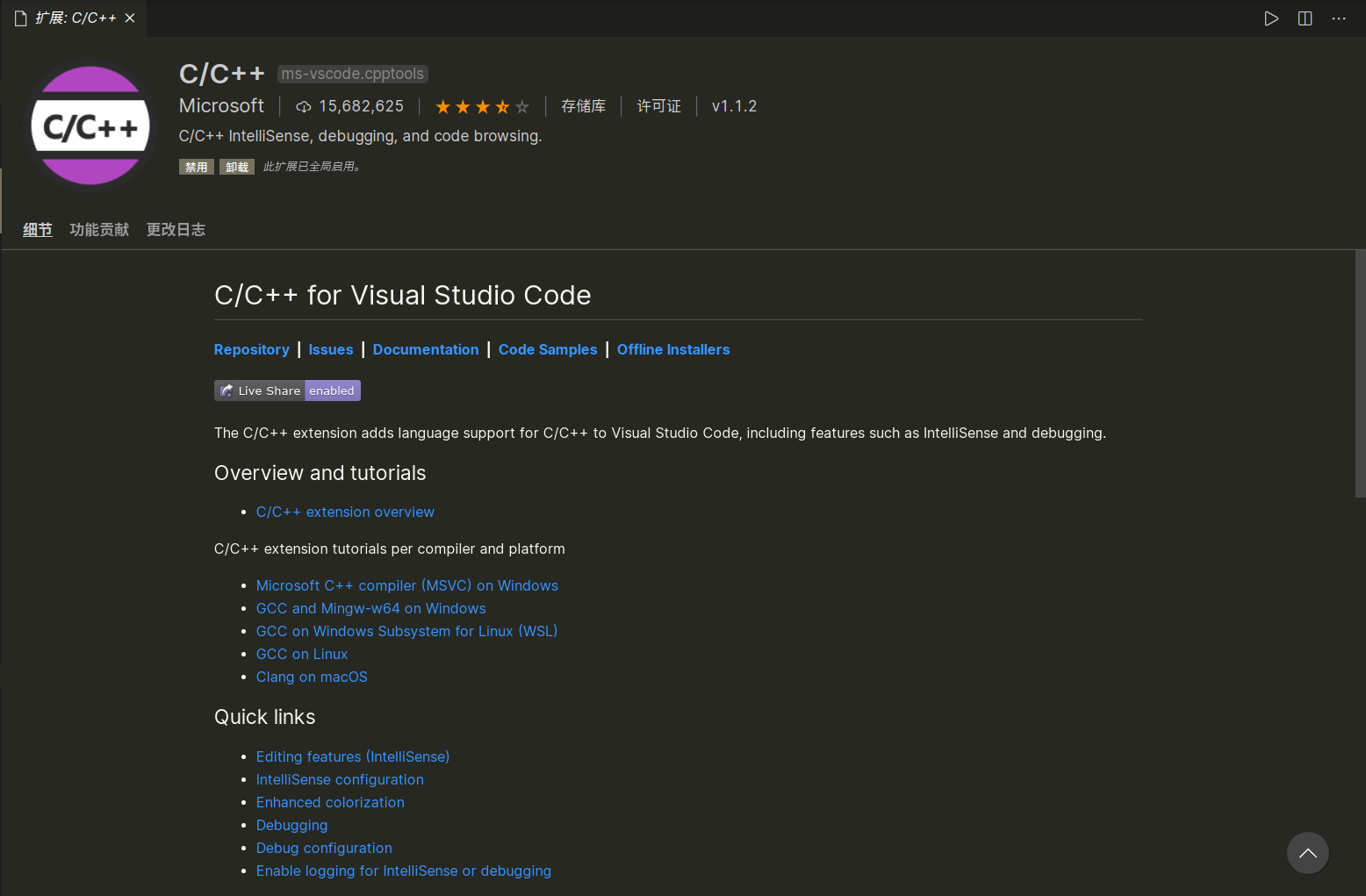This screenshot has width=1366, height=896.
Task: Switch to the 功能贡献 tab
Action: [x=99, y=230]
